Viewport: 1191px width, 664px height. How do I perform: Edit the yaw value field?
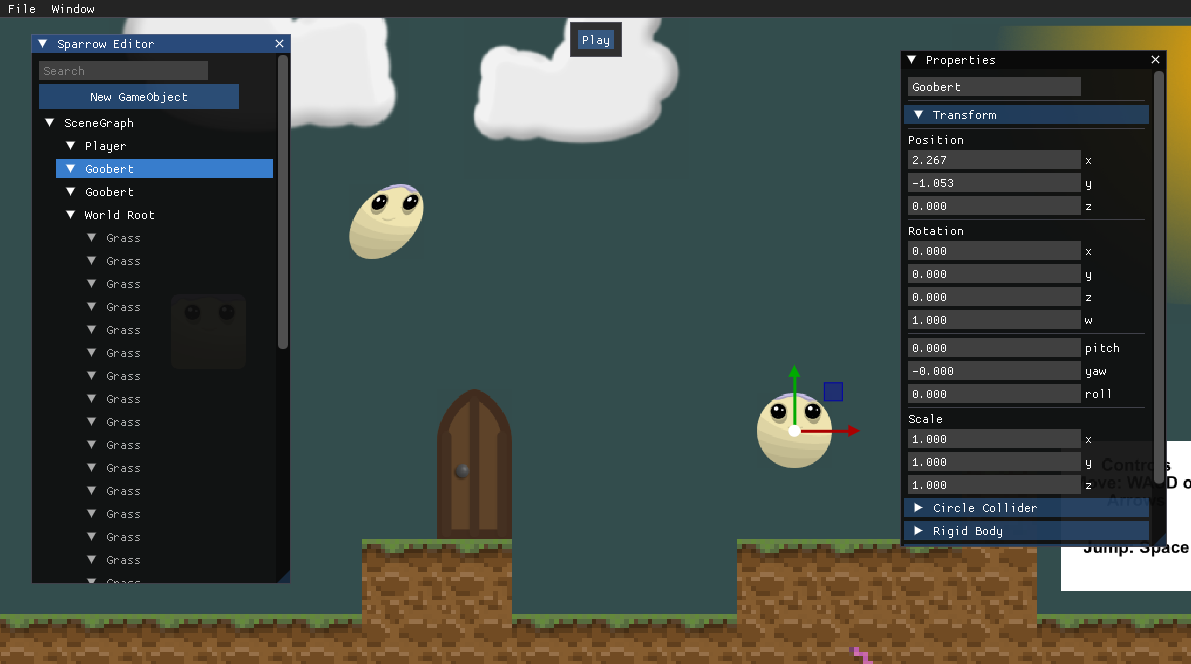pyautogui.click(x=994, y=371)
